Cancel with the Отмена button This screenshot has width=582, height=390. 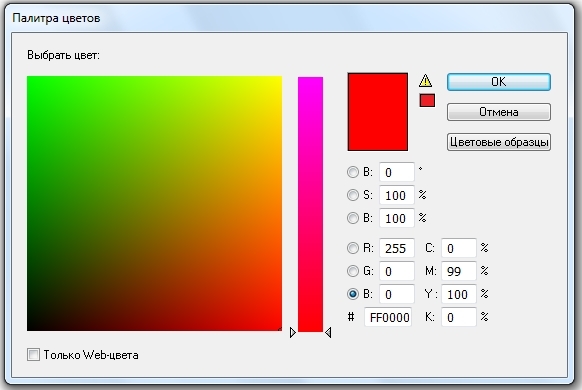point(498,112)
